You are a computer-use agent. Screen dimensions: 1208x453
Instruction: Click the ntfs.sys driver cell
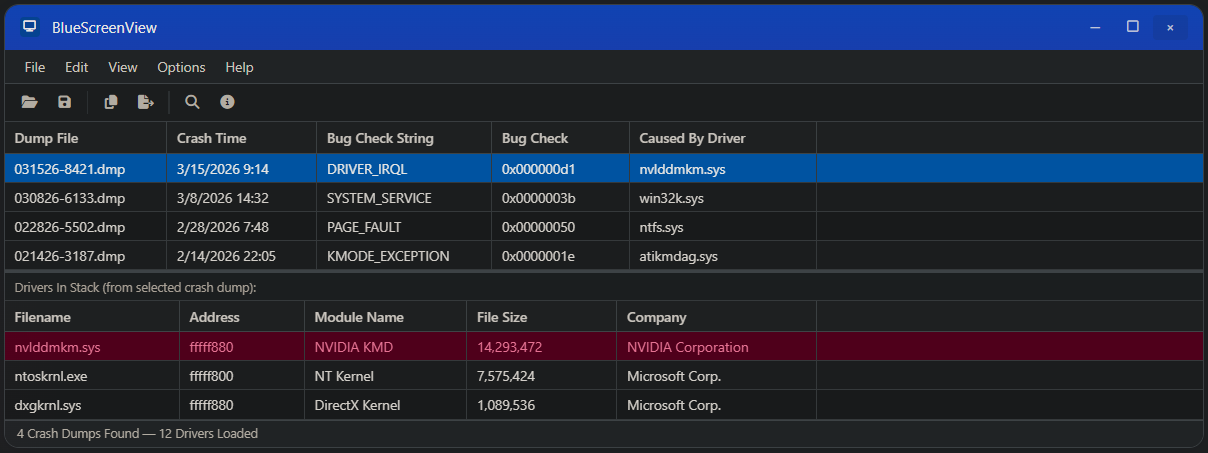click(x=662, y=227)
